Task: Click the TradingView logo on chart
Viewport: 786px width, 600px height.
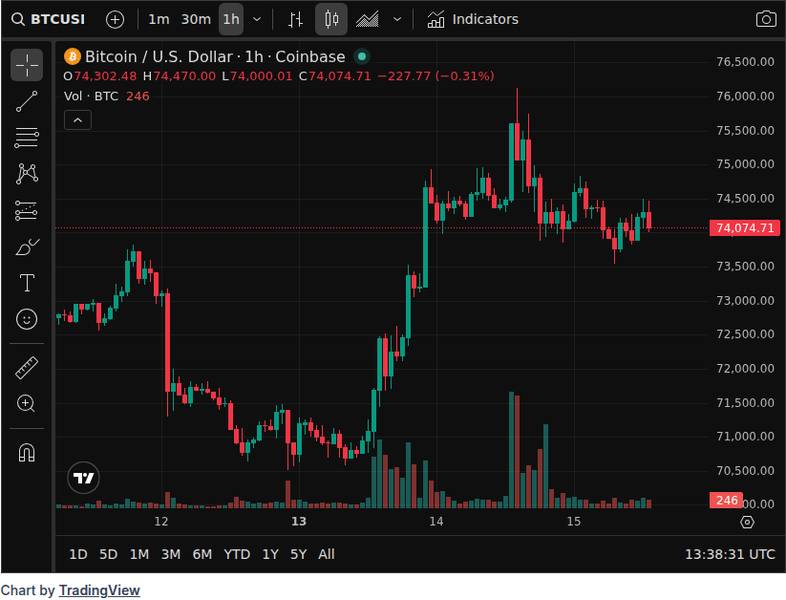Action: click(x=83, y=478)
